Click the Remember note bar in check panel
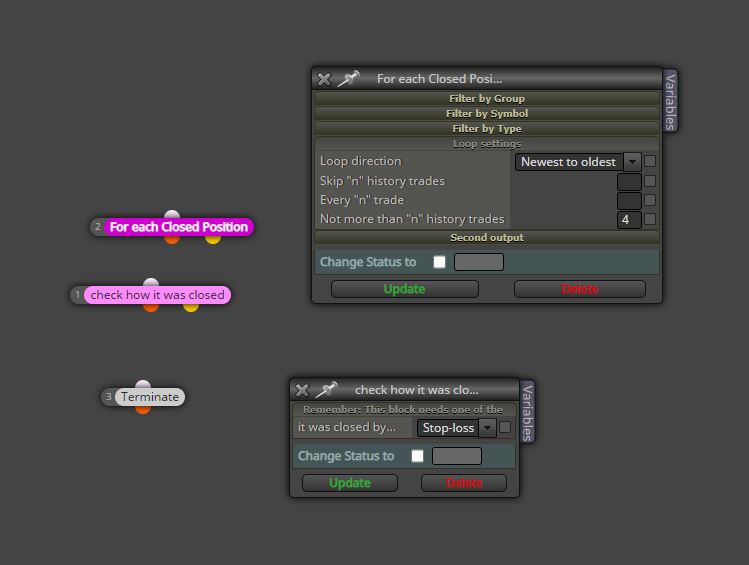Screen dimensions: 749x565 point(403,409)
